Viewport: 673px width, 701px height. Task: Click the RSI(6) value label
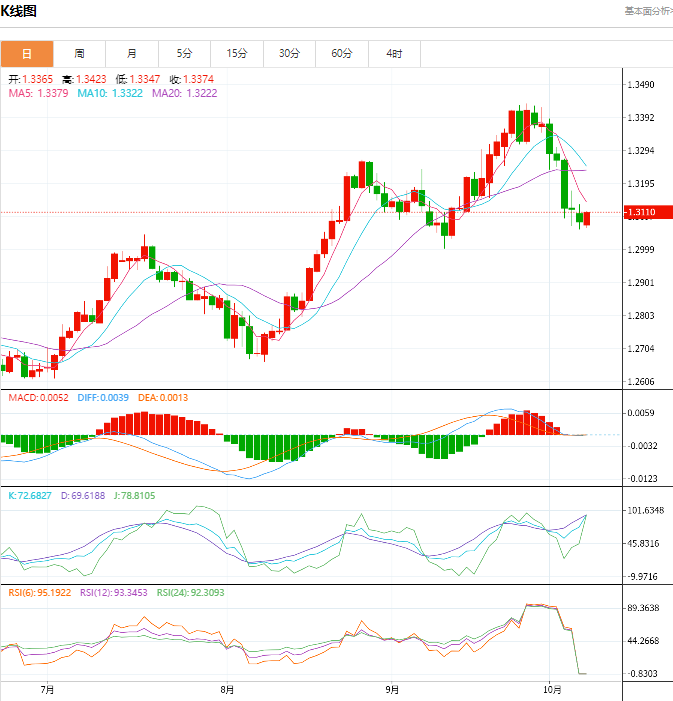tap(40, 593)
